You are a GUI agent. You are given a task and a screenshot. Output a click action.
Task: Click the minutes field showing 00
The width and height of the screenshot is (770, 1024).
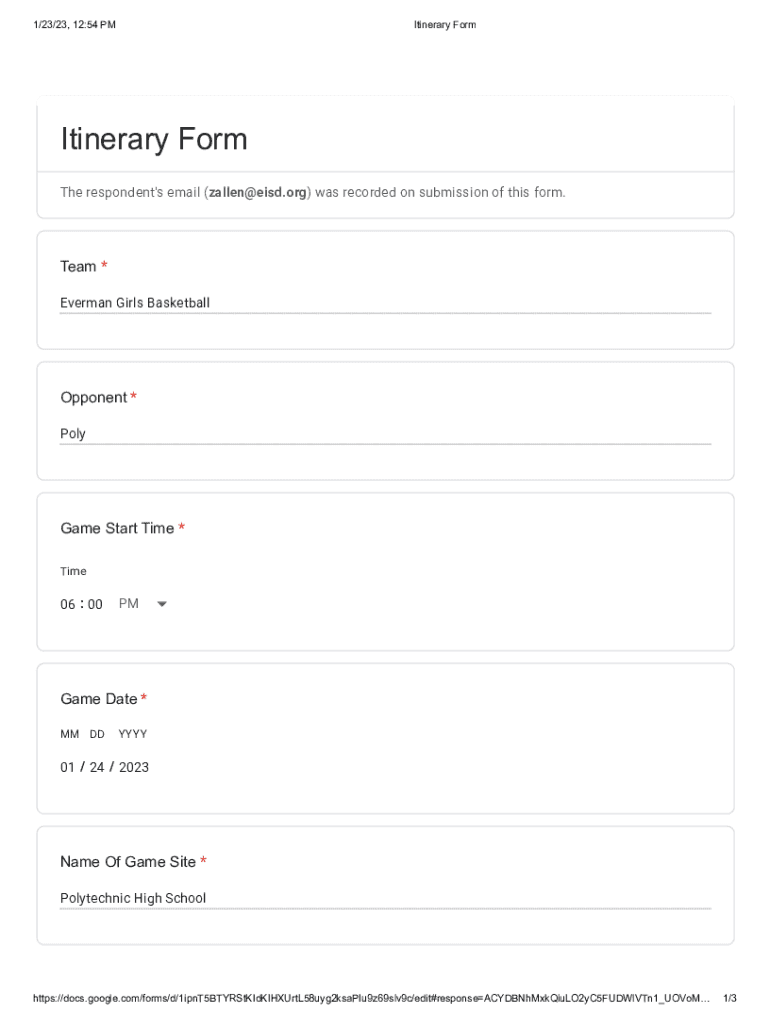pos(95,604)
